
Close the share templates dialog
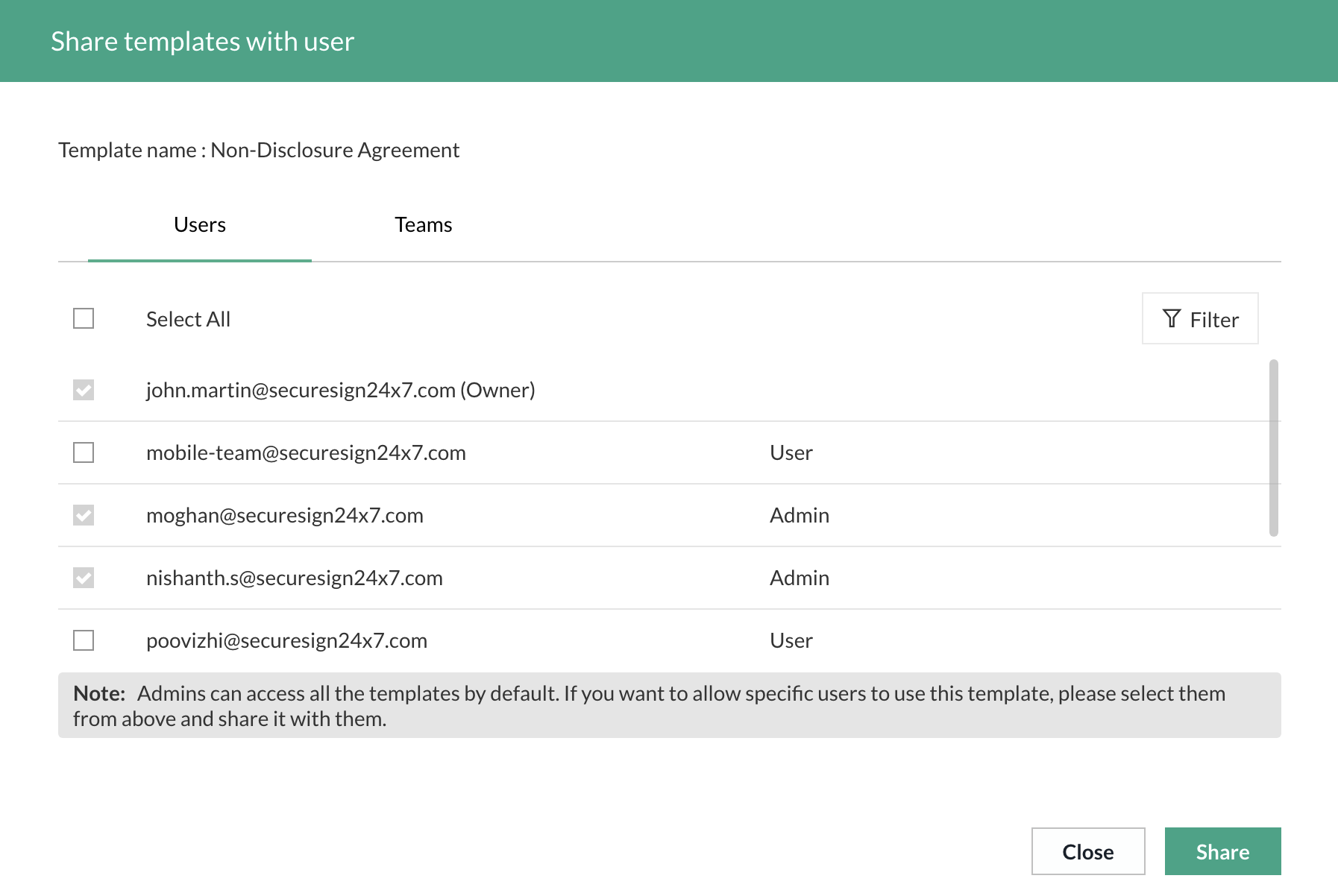(1087, 851)
